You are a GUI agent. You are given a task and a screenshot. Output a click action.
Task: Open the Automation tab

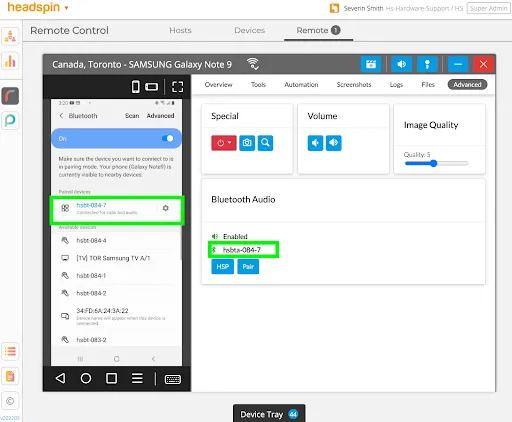[301, 85]
